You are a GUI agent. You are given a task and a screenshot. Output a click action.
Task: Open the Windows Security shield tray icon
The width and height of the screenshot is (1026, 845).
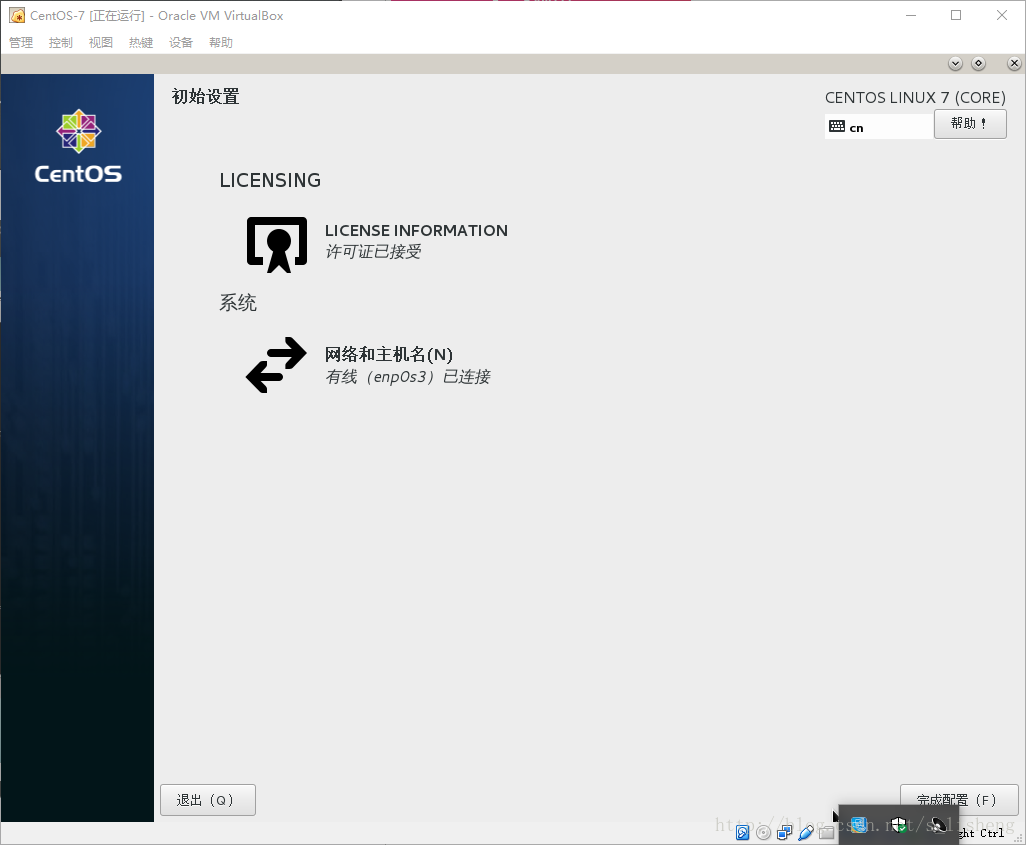(898, 825)
